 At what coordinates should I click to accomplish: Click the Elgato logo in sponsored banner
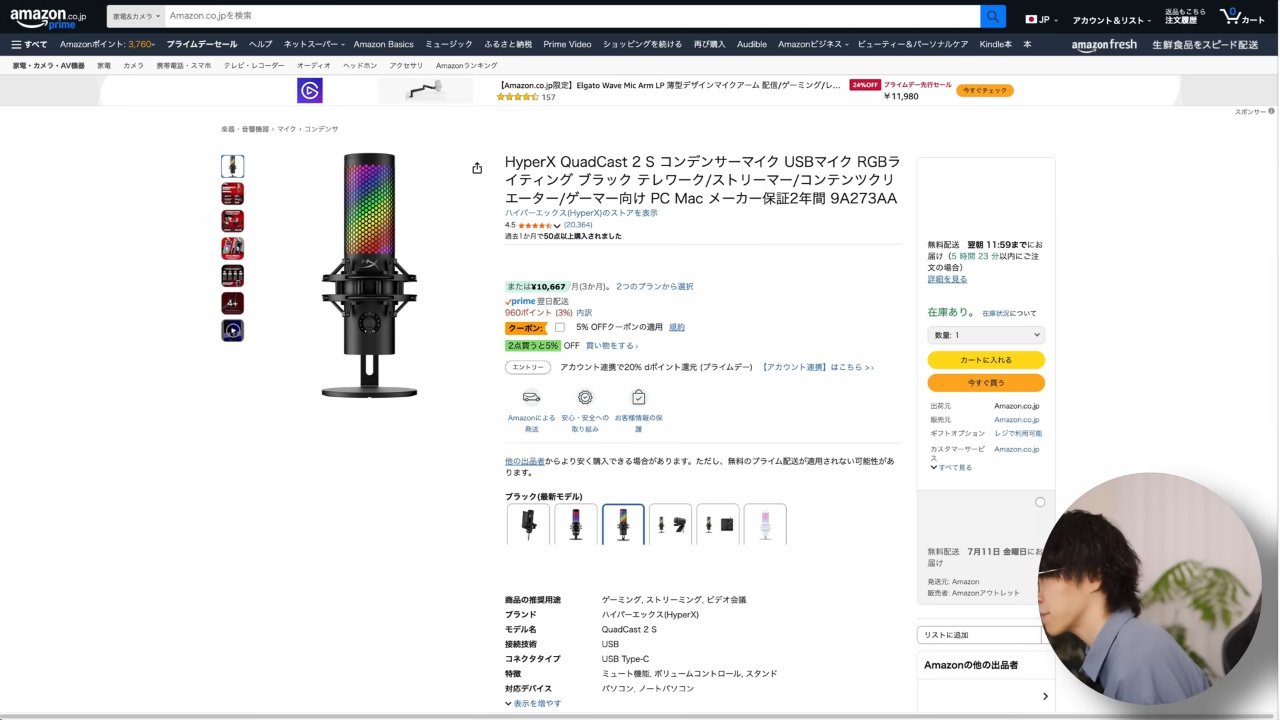[x=310, y=91]
